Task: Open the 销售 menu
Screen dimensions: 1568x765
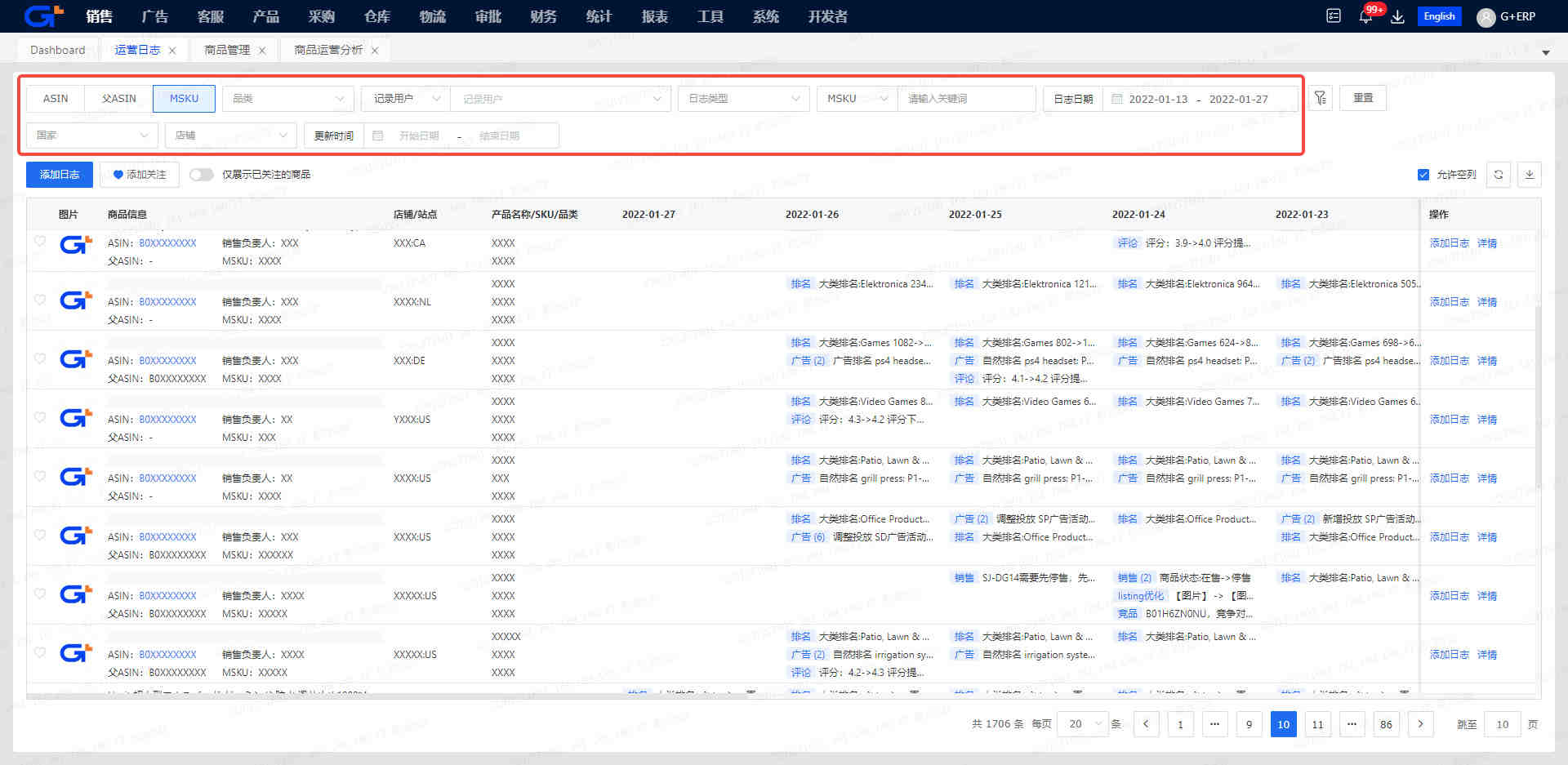Action: [99, 16]
